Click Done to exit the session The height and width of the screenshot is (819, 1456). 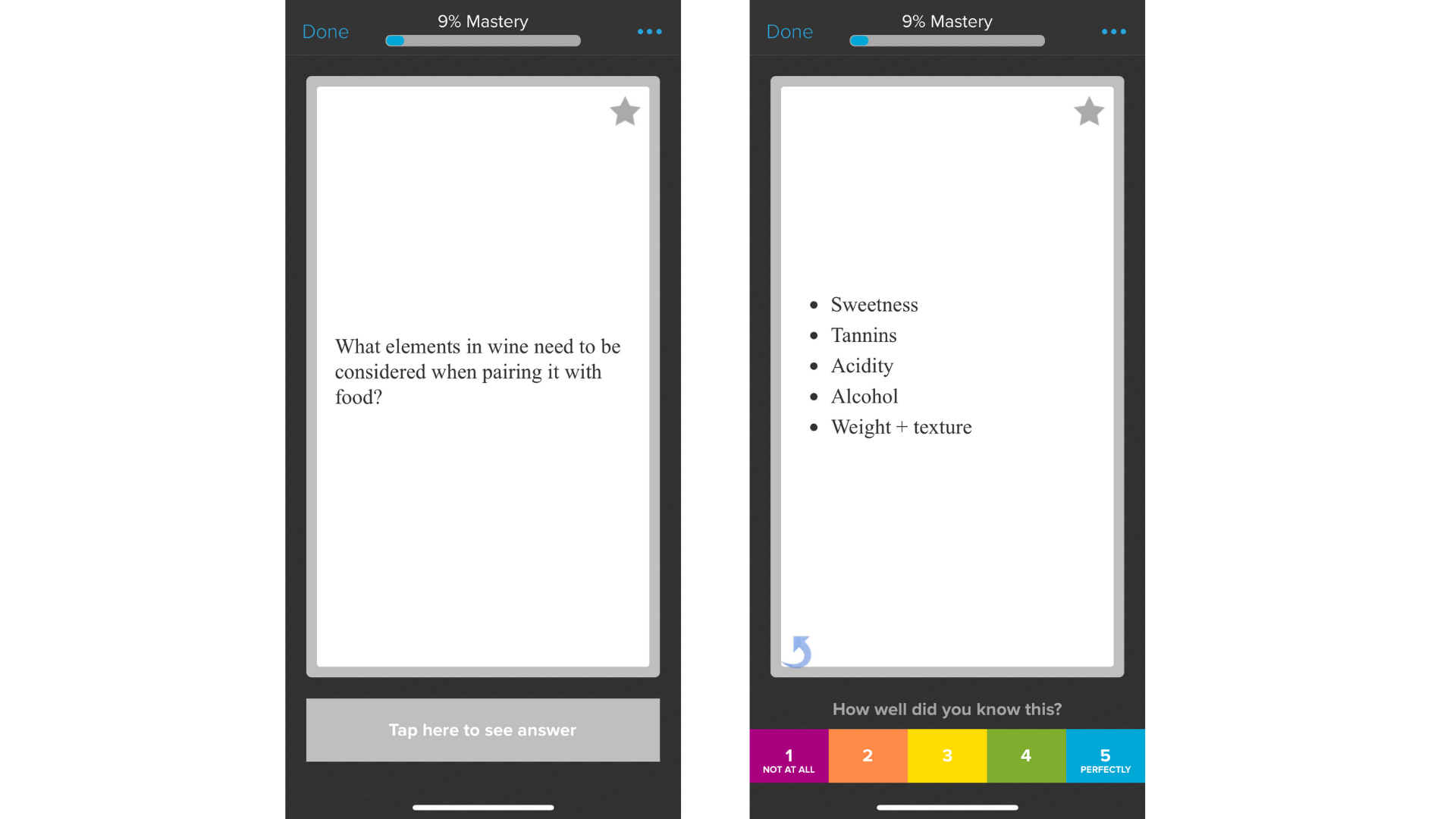tap(325, 32)
